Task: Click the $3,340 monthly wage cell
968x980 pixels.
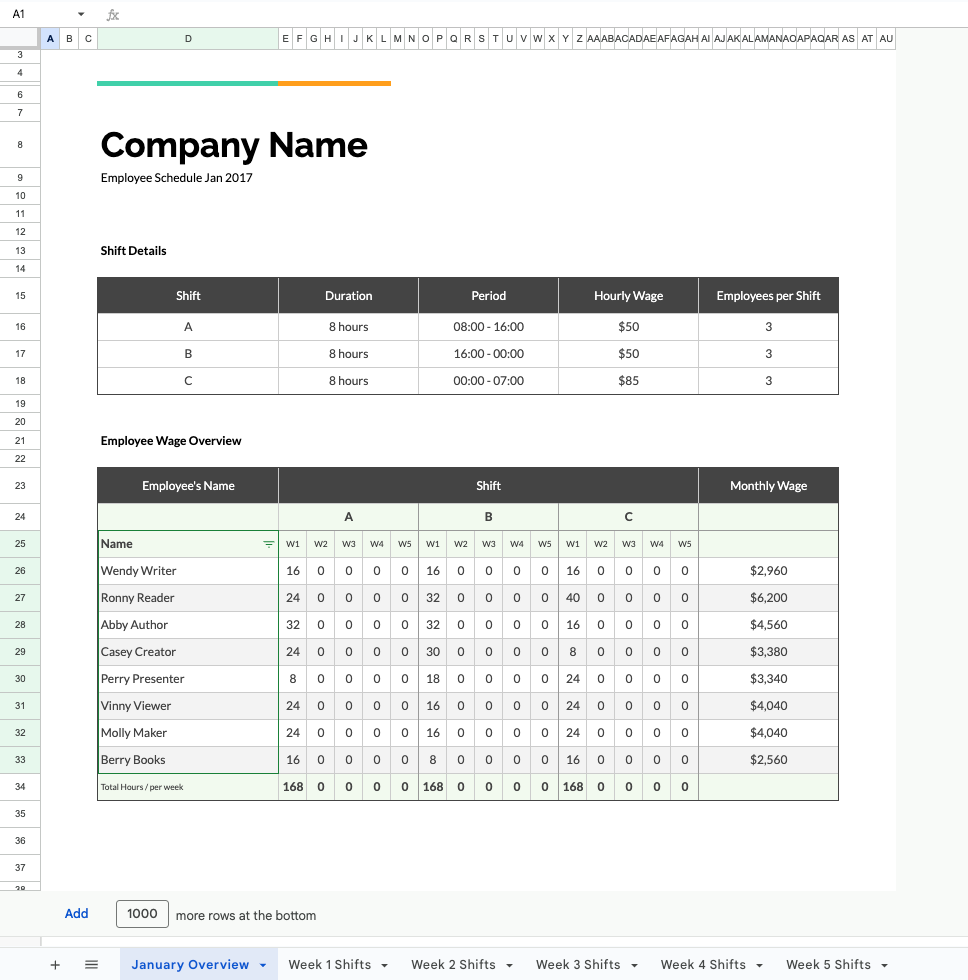Action: coord(768,679)
